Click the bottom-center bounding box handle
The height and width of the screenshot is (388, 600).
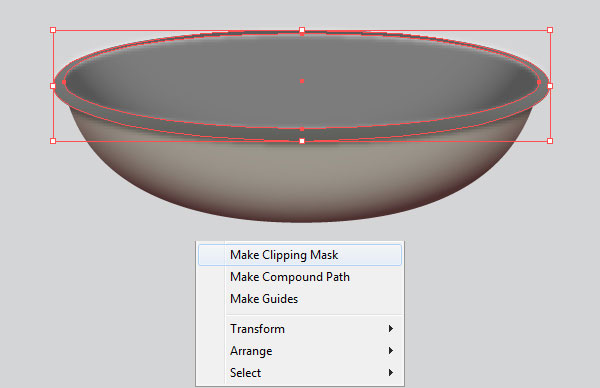[302, 141]
